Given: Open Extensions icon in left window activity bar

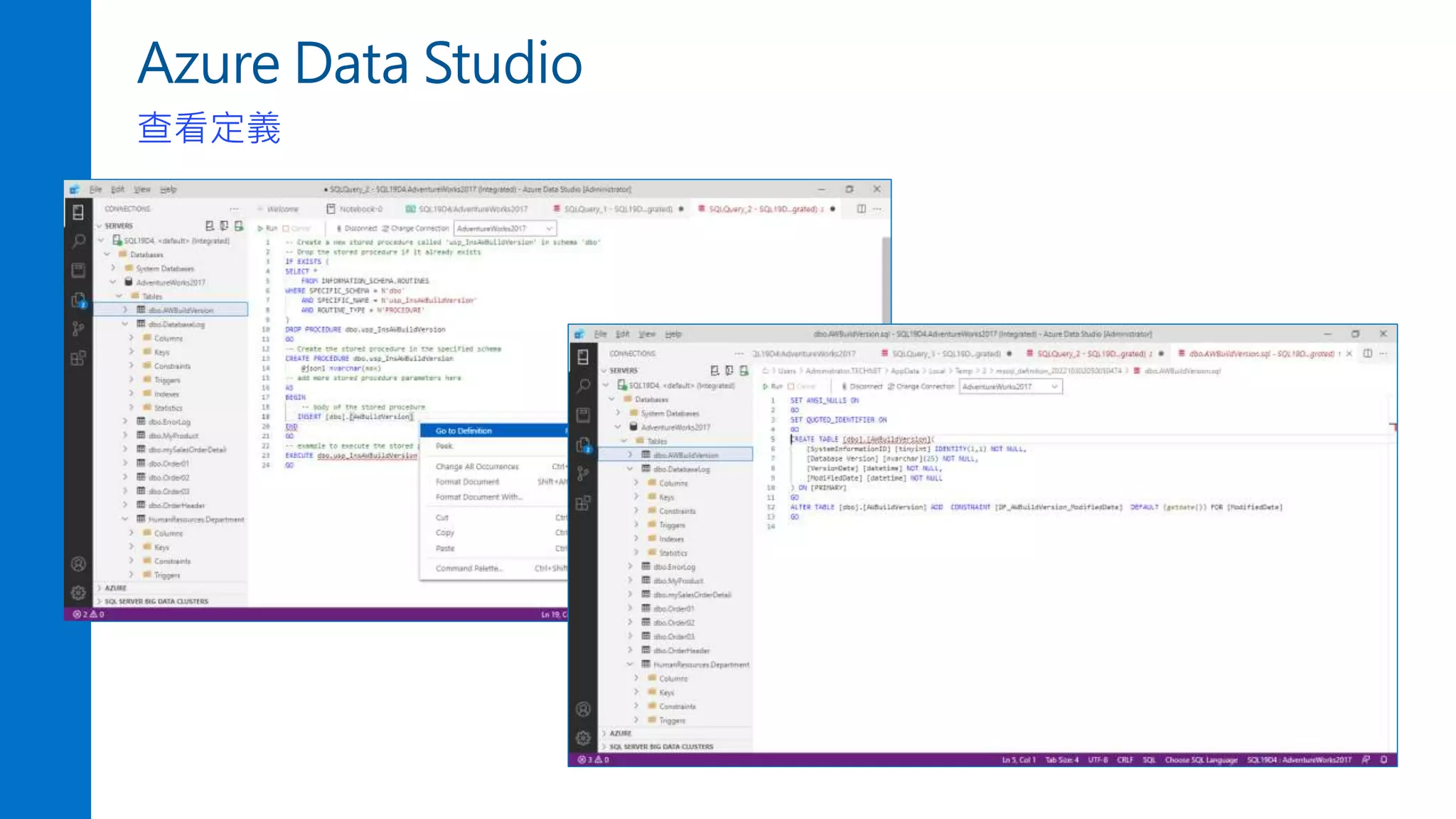Looking at the screenshot, I should pyautogui.click(x=78, y=358).
